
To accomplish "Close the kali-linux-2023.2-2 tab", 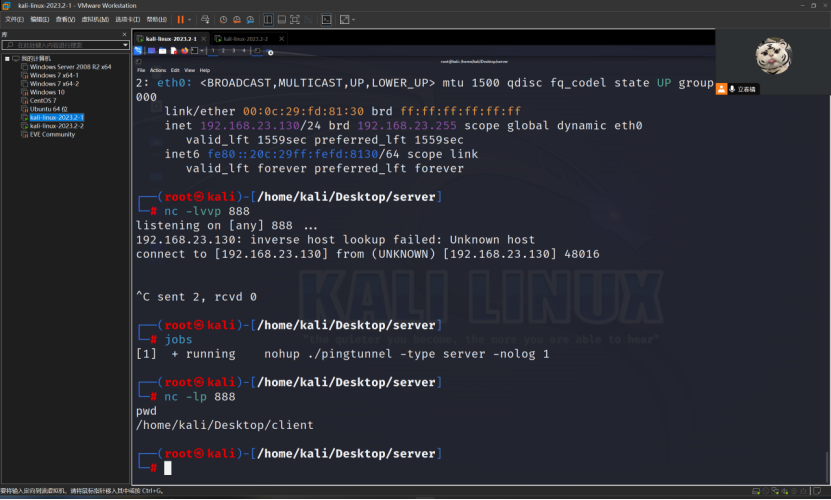I will point(281,39).
